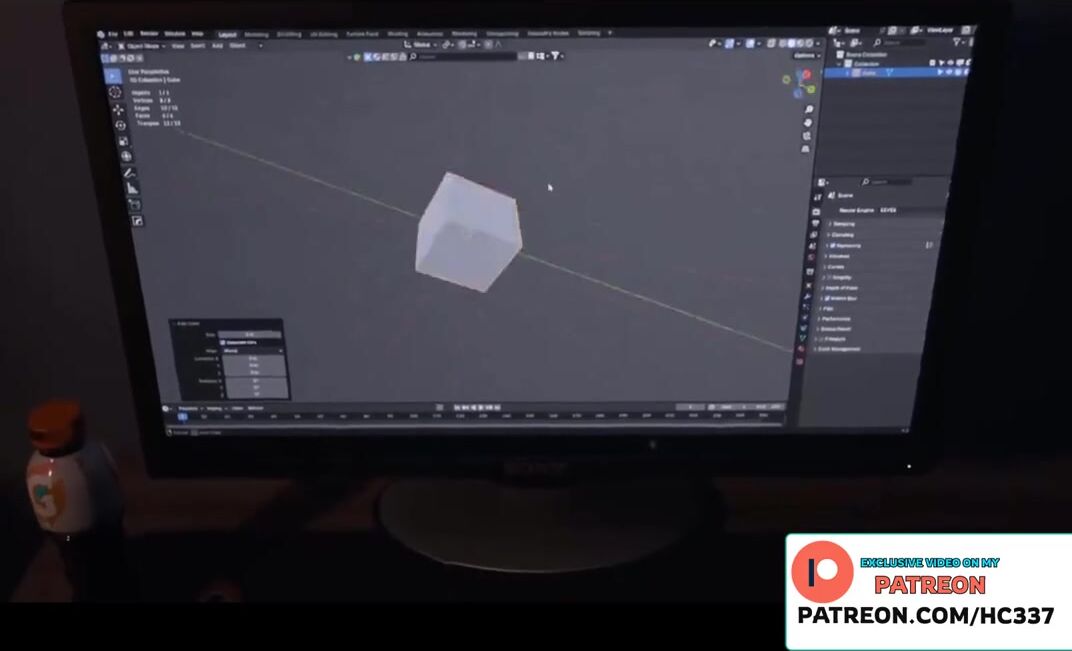Toggle camera view with the camera icon
This screenshot has width=1072, height=651.
(807, 135)
